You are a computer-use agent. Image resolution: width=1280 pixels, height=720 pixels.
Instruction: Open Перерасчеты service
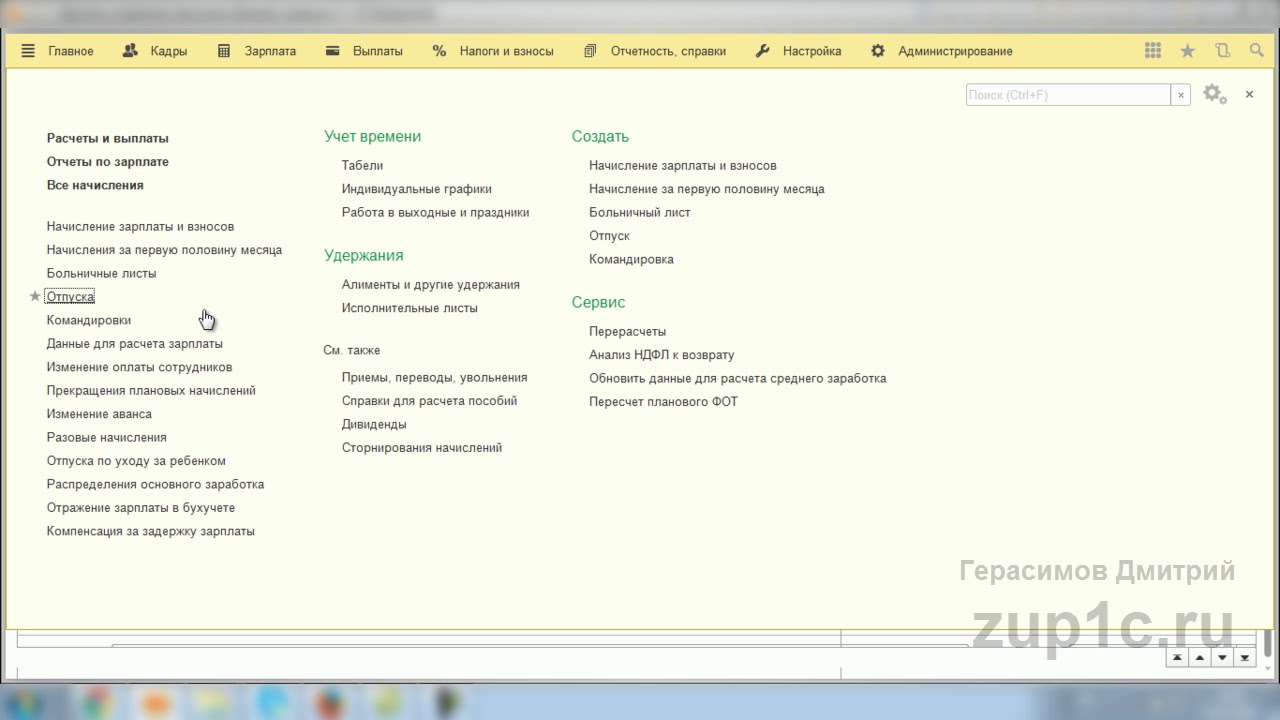tap(628, 331)
